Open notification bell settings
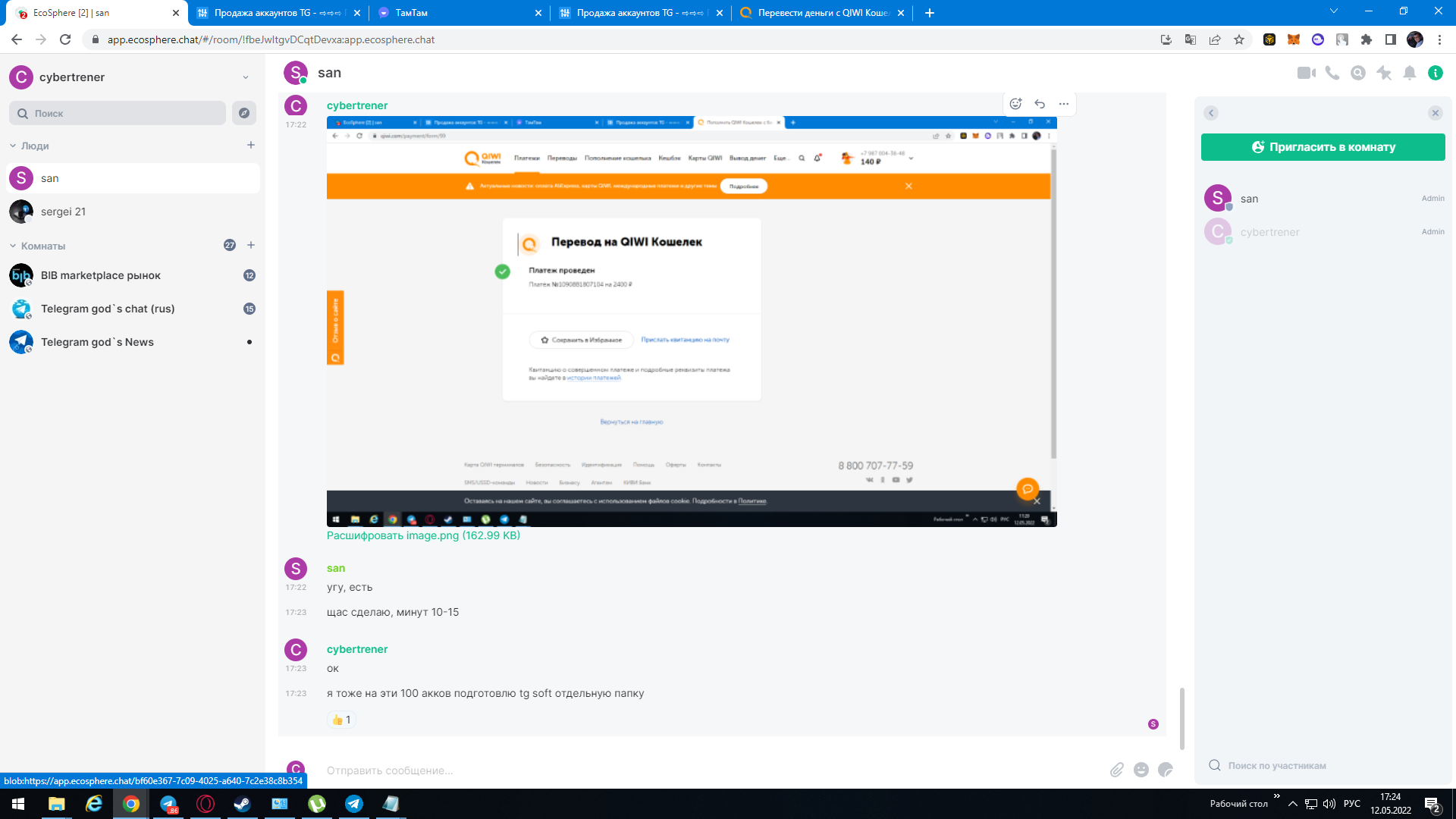Image resolution: width=1456 pixels, height=819 pixels. [x=1410, y=73]
